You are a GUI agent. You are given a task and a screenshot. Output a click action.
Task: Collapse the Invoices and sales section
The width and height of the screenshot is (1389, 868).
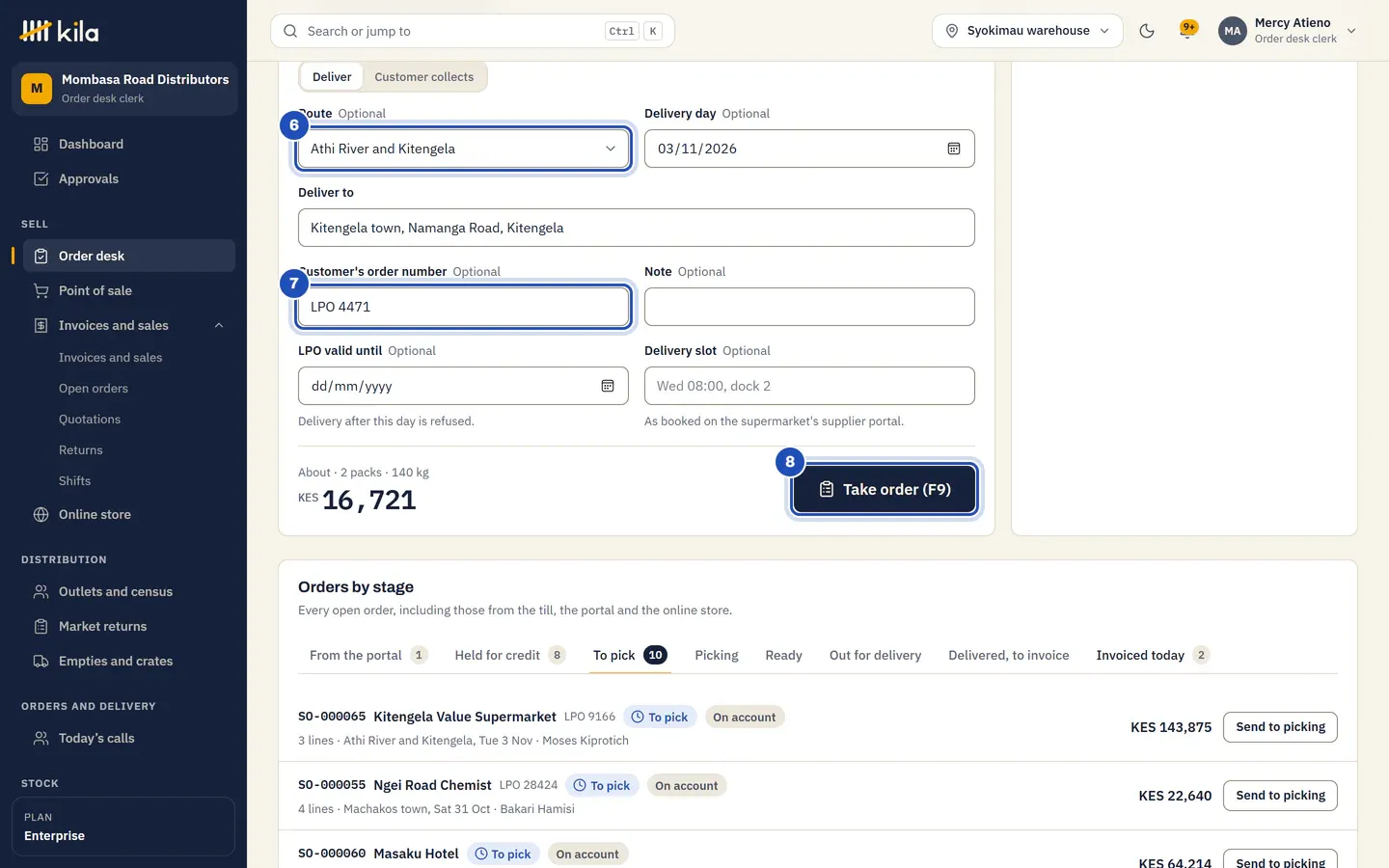click(219, 326)
